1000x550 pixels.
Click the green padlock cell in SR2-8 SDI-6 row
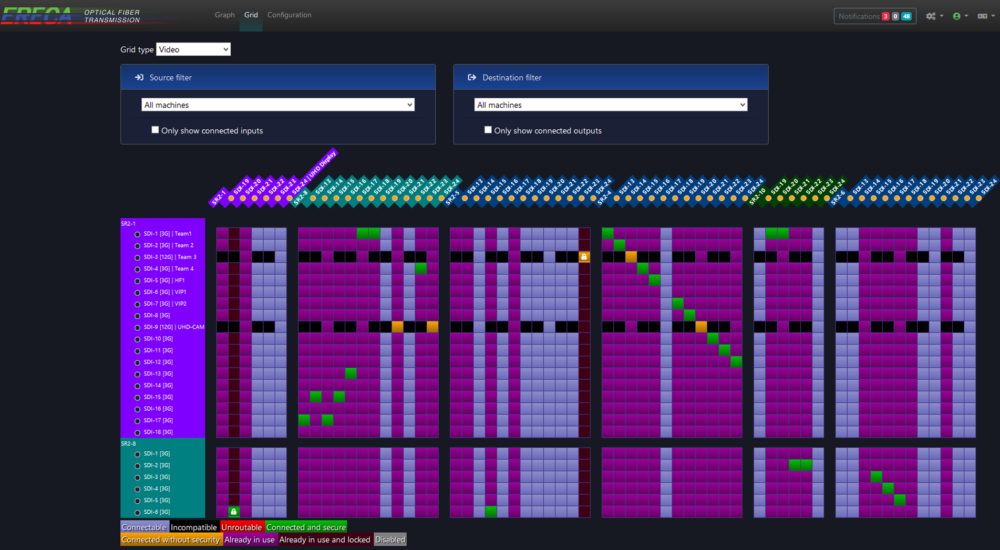pos(234,512)
